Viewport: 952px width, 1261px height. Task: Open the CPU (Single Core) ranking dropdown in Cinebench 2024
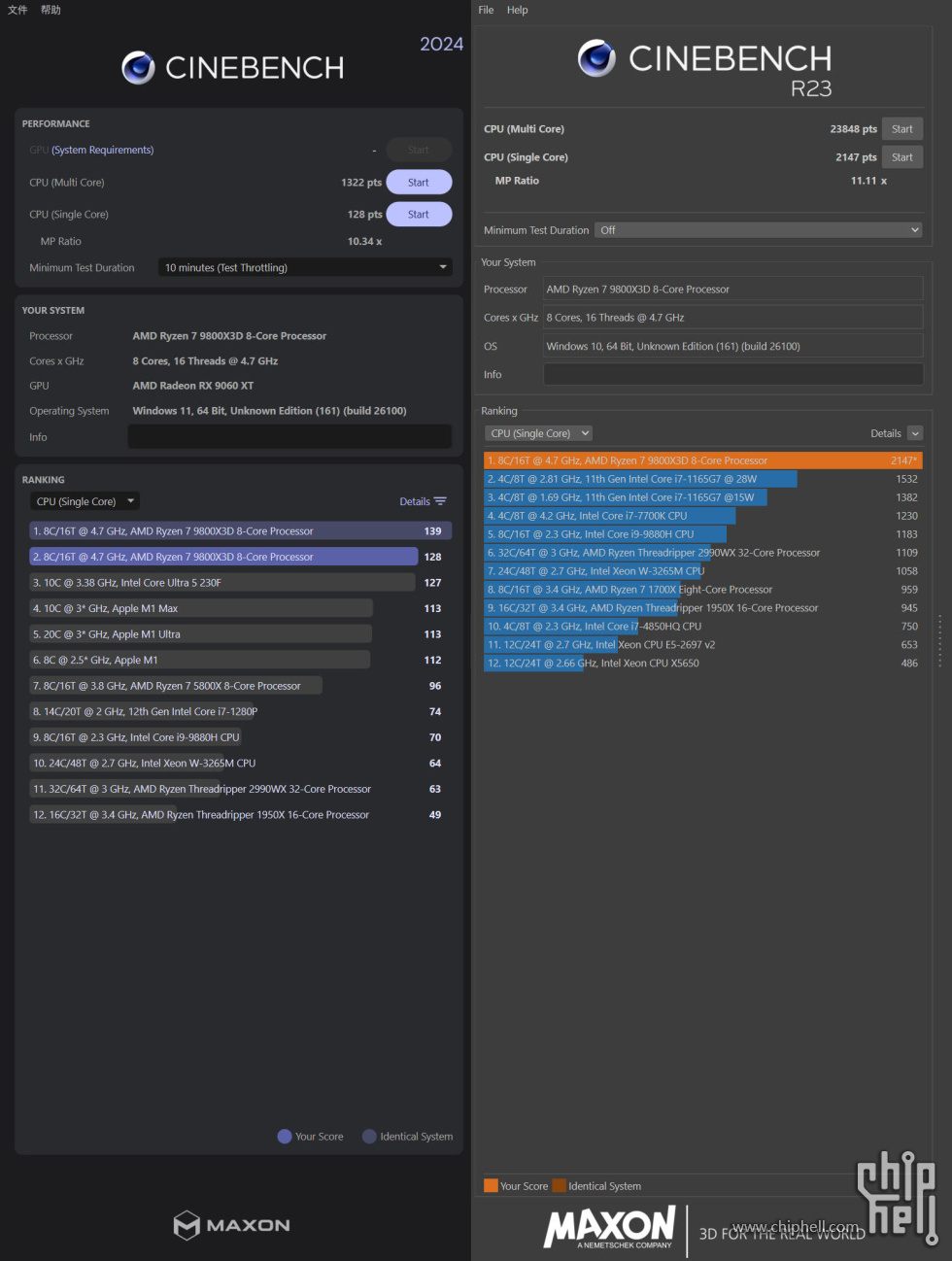point(85,501)
